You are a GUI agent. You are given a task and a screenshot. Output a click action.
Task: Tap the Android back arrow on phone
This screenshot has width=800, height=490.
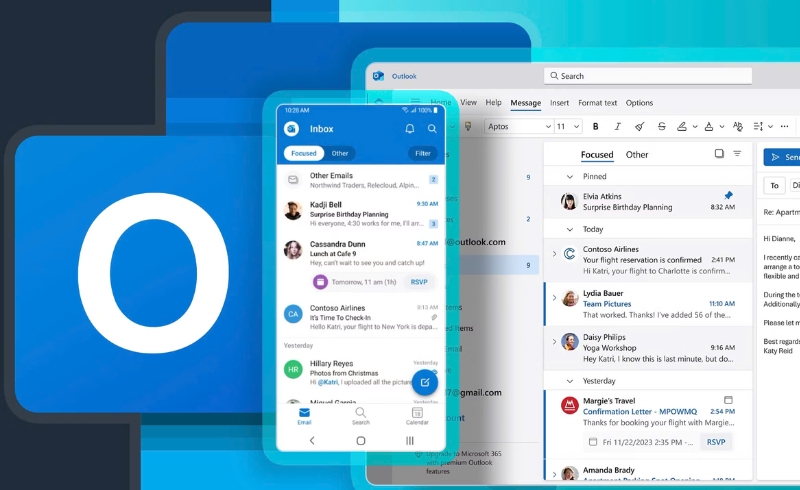[312, 440]
